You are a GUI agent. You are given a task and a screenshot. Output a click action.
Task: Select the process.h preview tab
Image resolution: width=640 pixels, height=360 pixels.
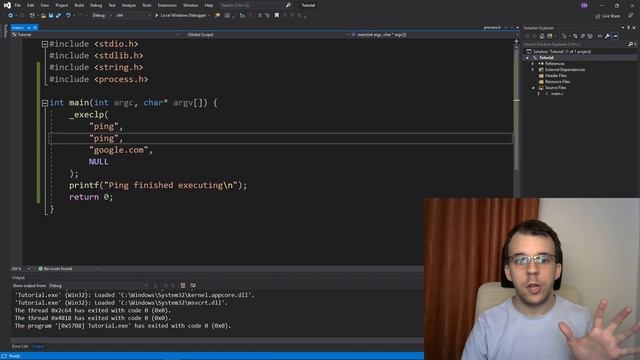click(492, 27)
